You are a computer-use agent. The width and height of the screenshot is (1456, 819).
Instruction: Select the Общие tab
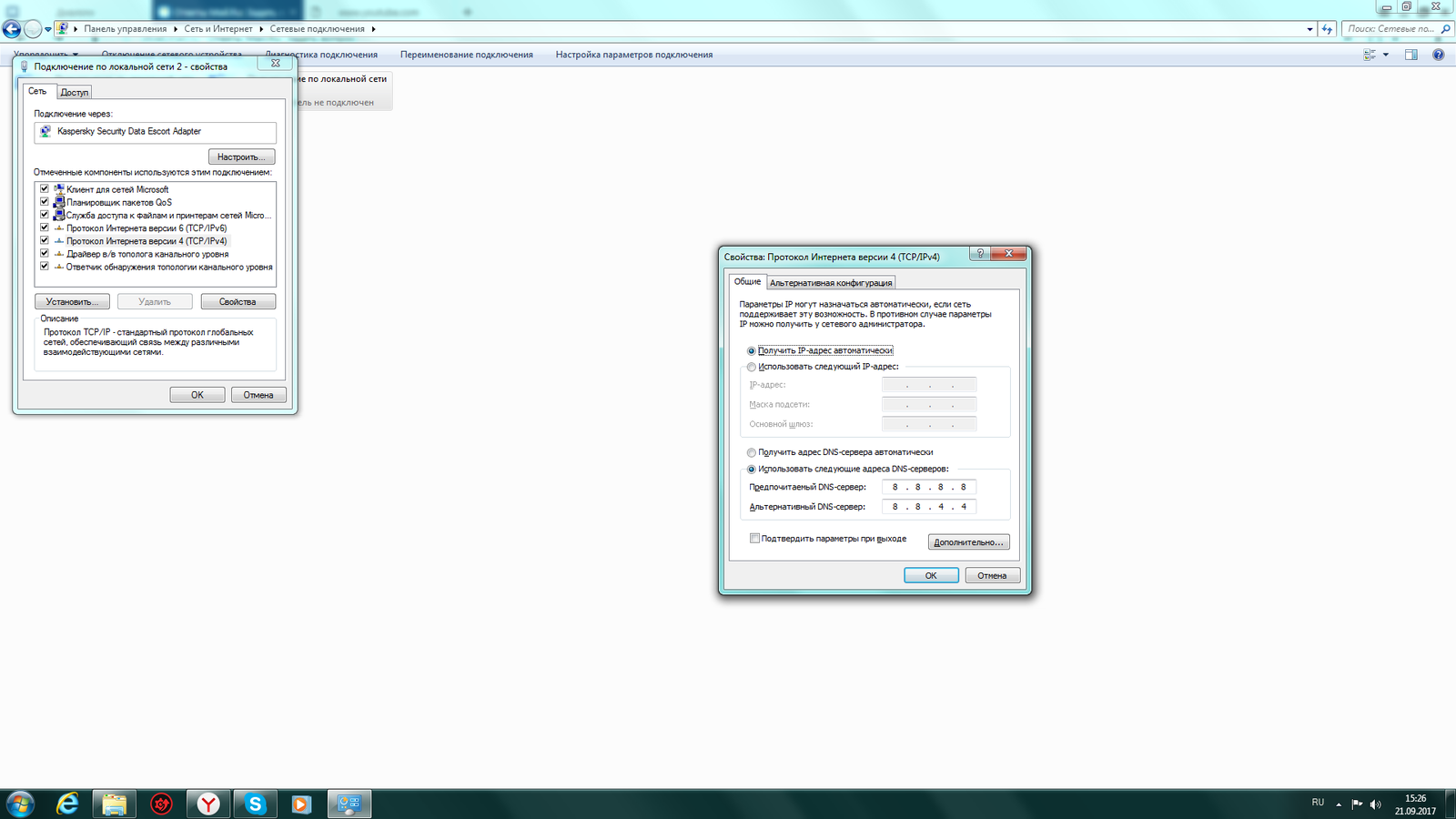click(x=747, y=282)
